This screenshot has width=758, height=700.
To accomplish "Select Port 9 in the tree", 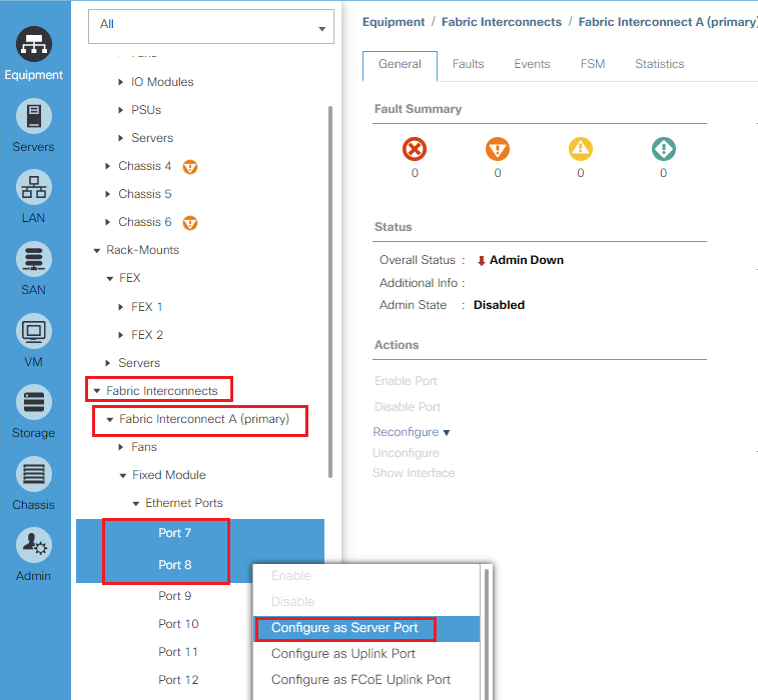I will tap(175, 597).
